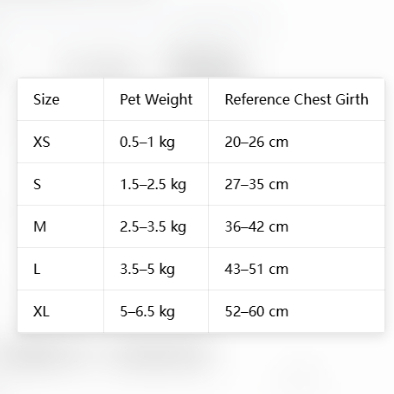
Task: Click the 2.5–3.5 kg weight cell
Action: (156, 226)
